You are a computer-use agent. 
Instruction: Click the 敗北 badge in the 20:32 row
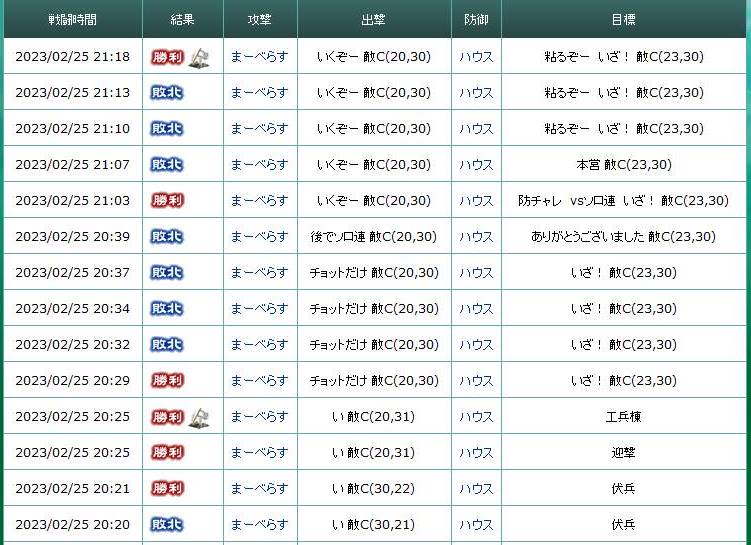[x=167, y=345]
